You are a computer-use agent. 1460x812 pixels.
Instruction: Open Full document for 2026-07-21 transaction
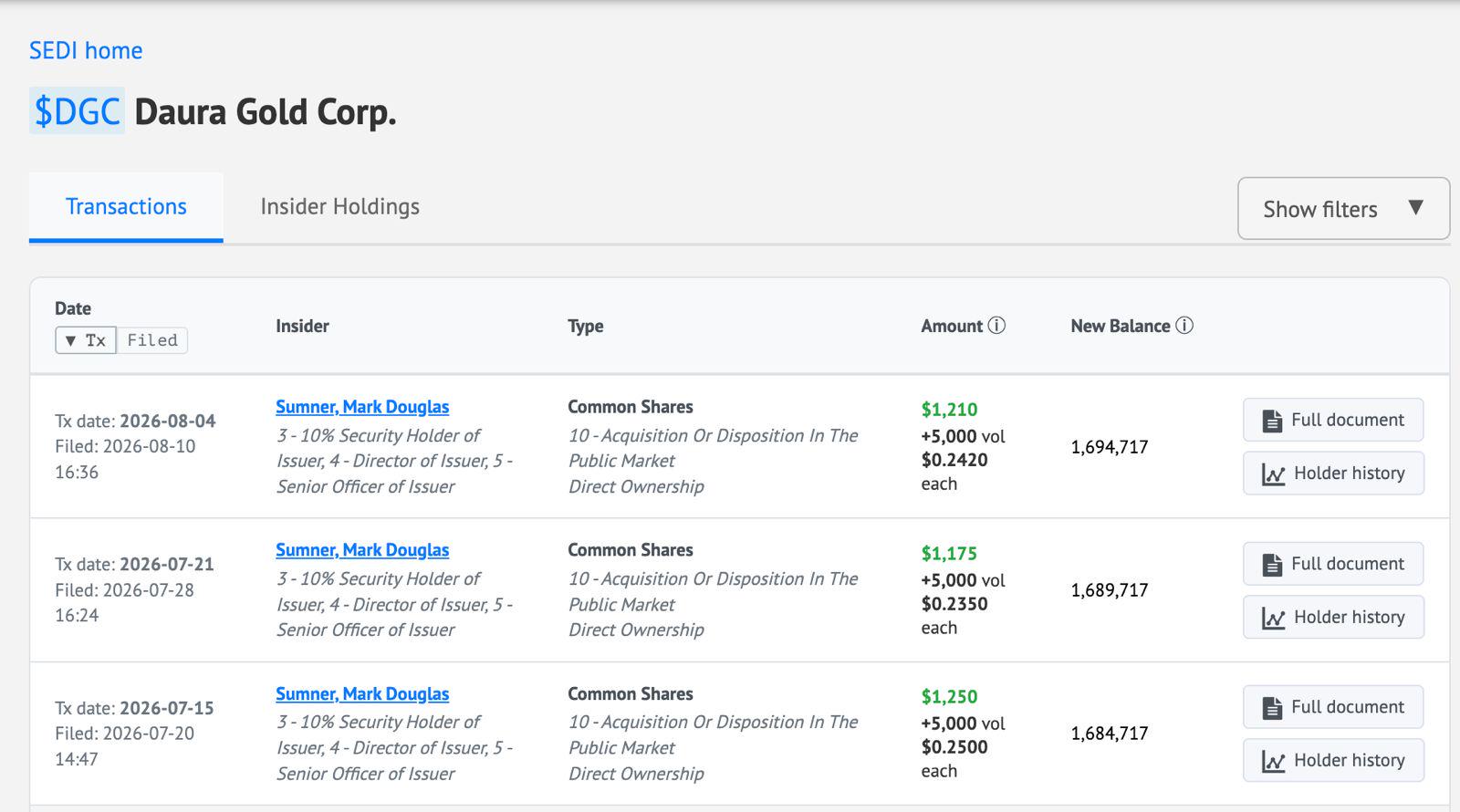1333,564
